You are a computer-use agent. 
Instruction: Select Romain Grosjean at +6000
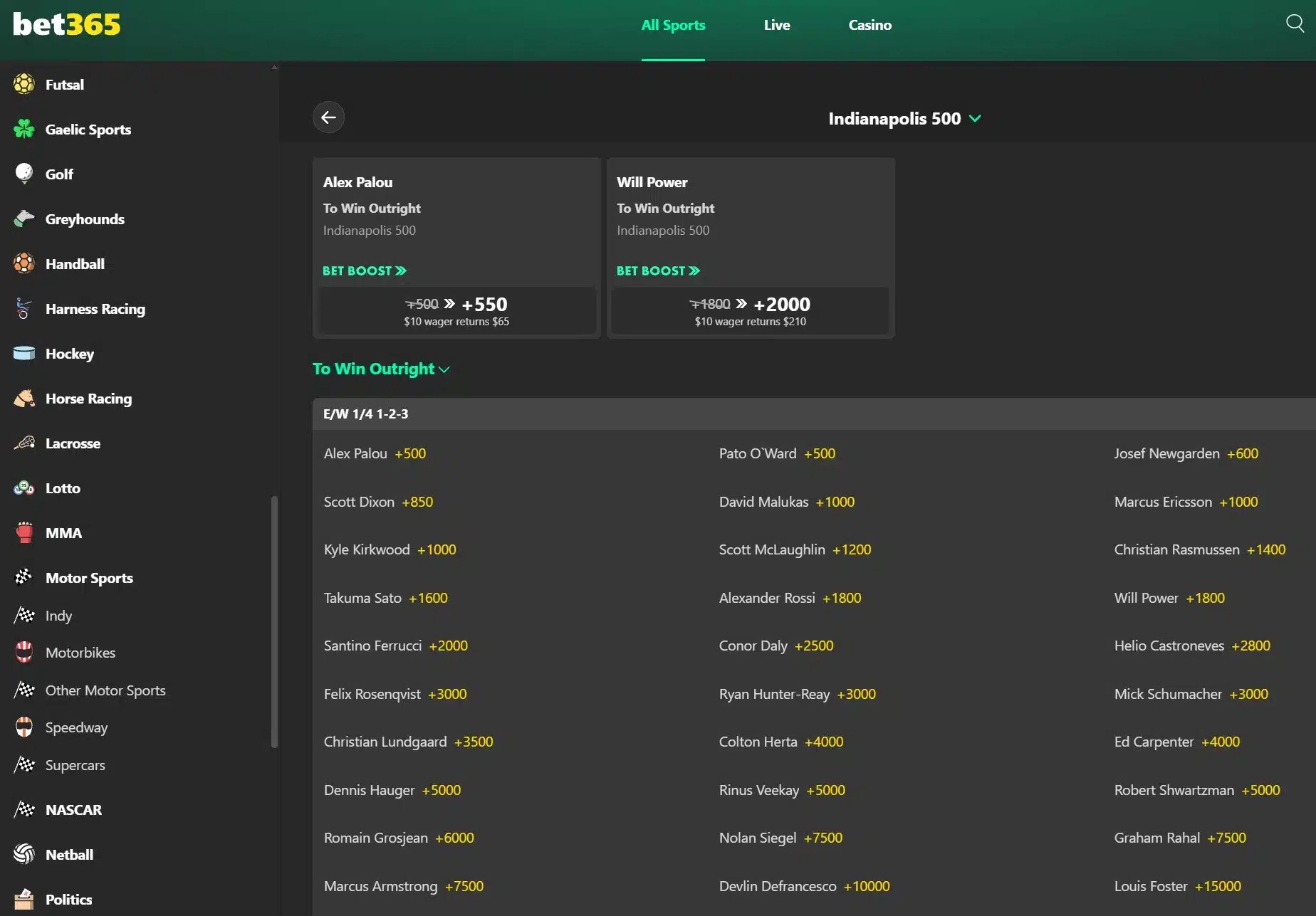(398, 838)
